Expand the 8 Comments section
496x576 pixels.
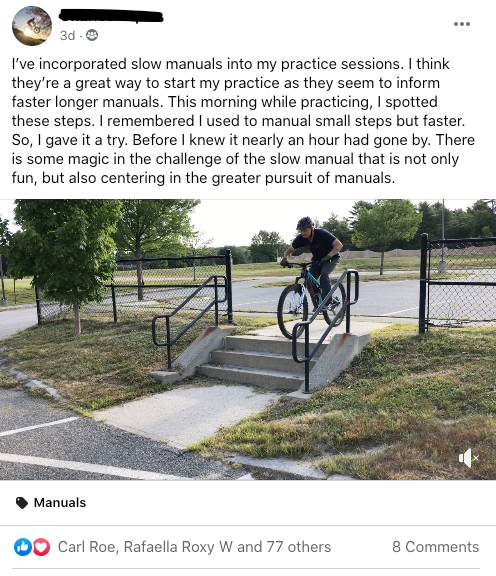tap(435, 547)
